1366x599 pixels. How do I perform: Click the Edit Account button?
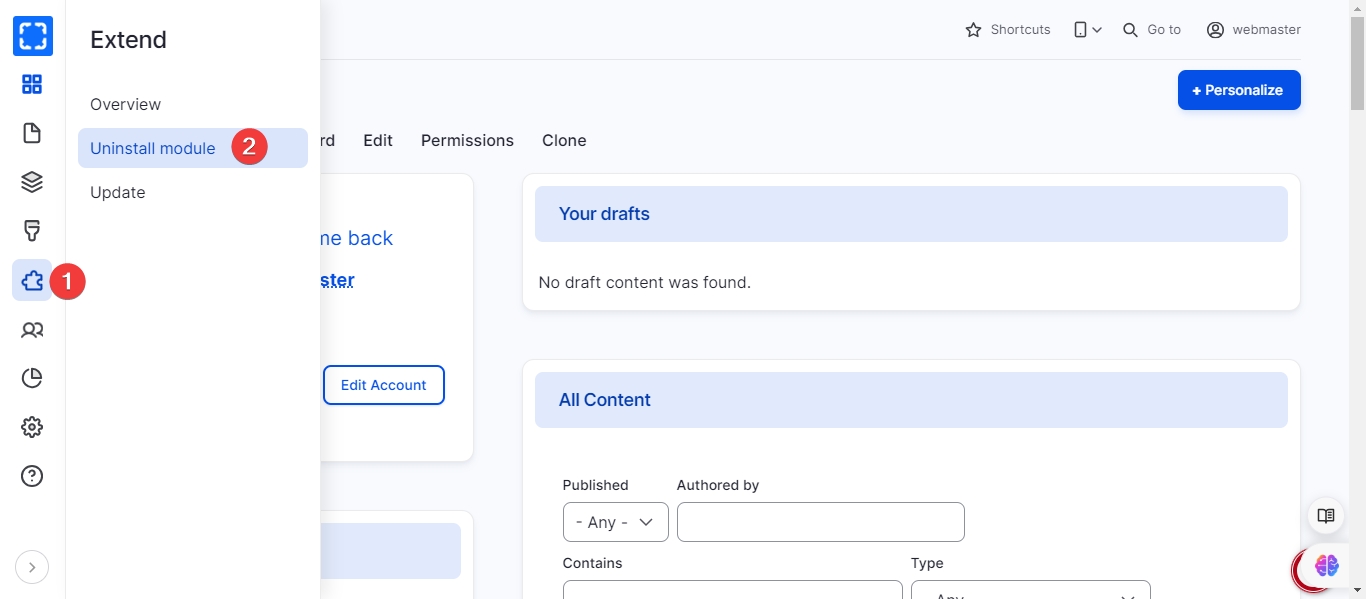pyautogui.click(x=383, y=385)
